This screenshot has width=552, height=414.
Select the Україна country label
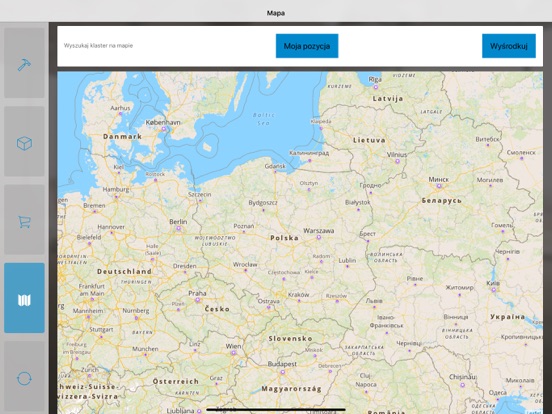click(x=508, y=317)
